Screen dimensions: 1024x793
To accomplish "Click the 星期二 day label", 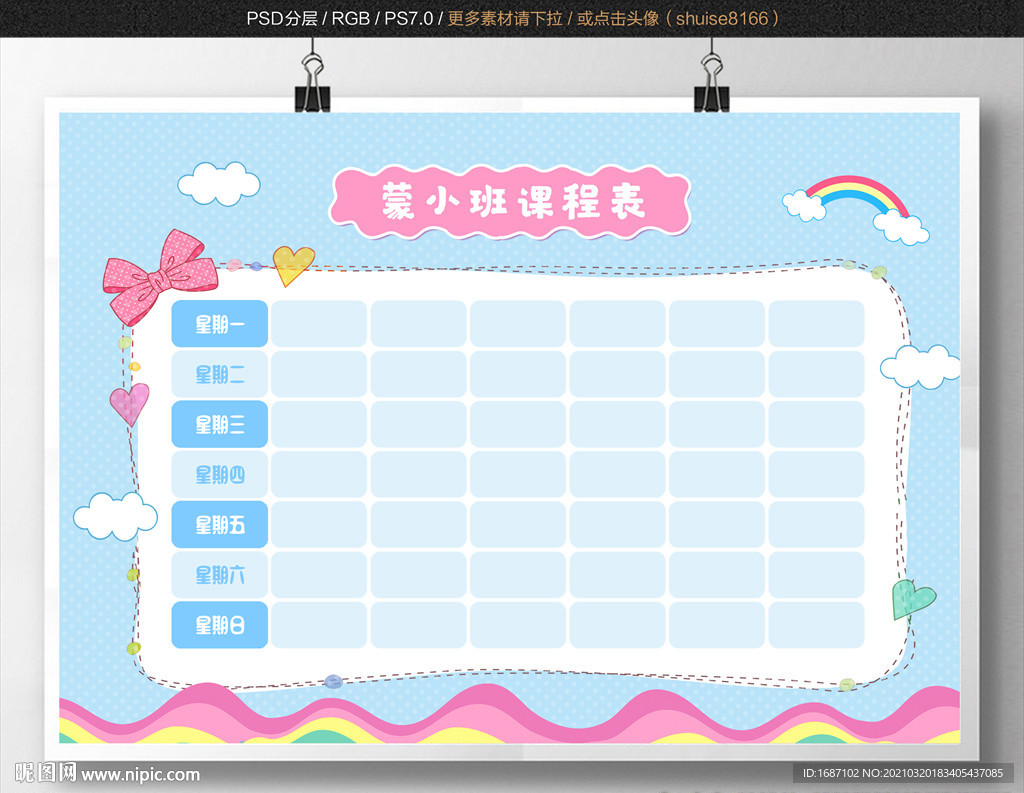I will [x=219, y=374].
